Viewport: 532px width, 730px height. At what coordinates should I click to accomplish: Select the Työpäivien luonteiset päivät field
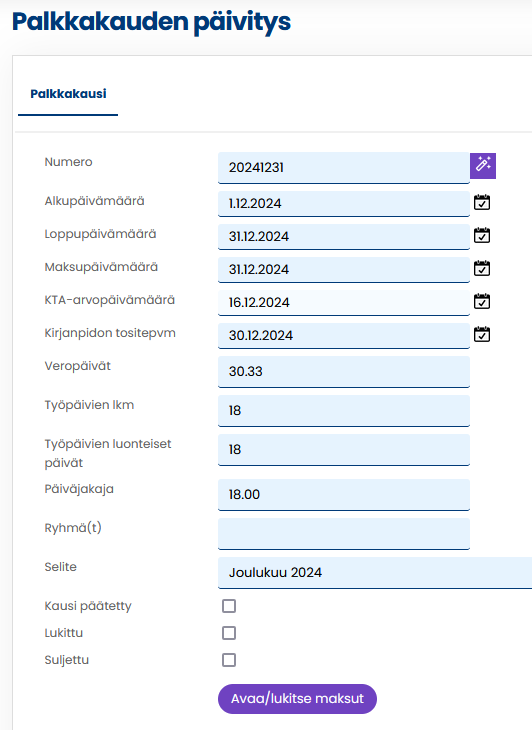click(x=343, y=450)
